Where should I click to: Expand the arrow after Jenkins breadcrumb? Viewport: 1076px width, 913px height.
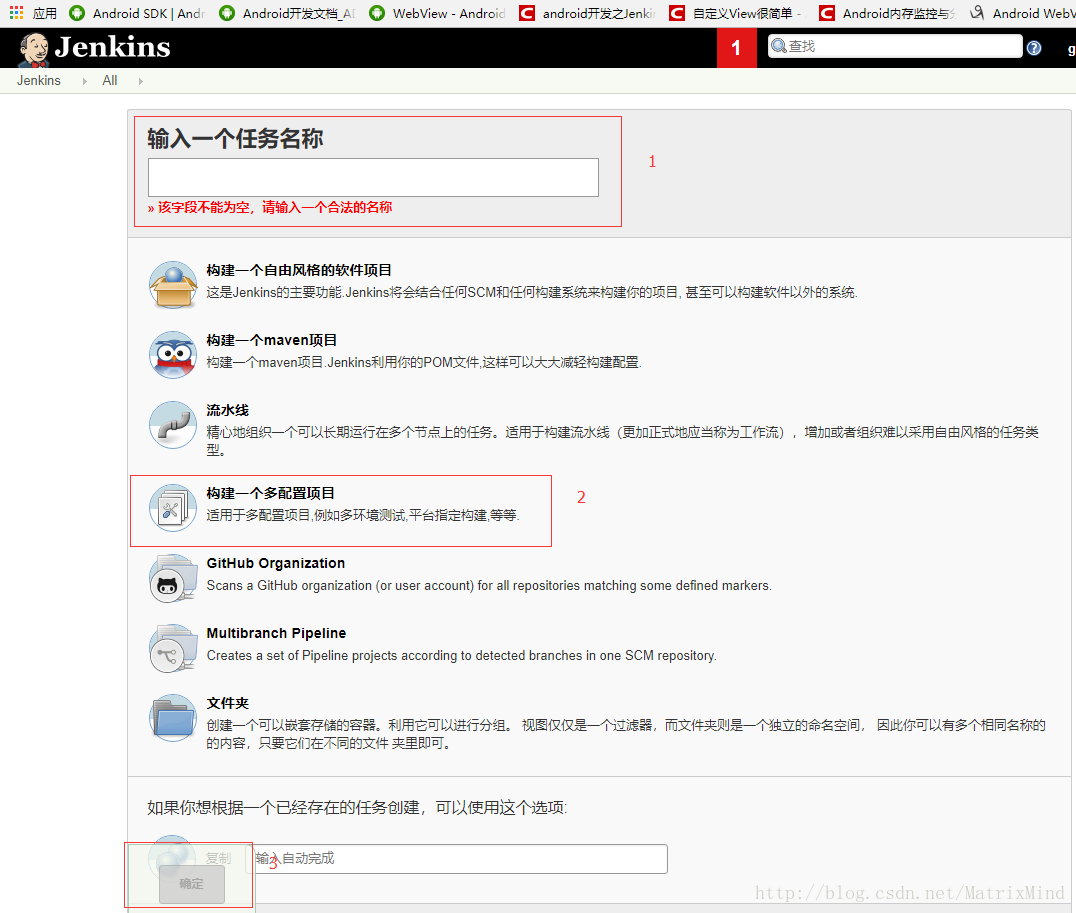[x=84, y=81]
